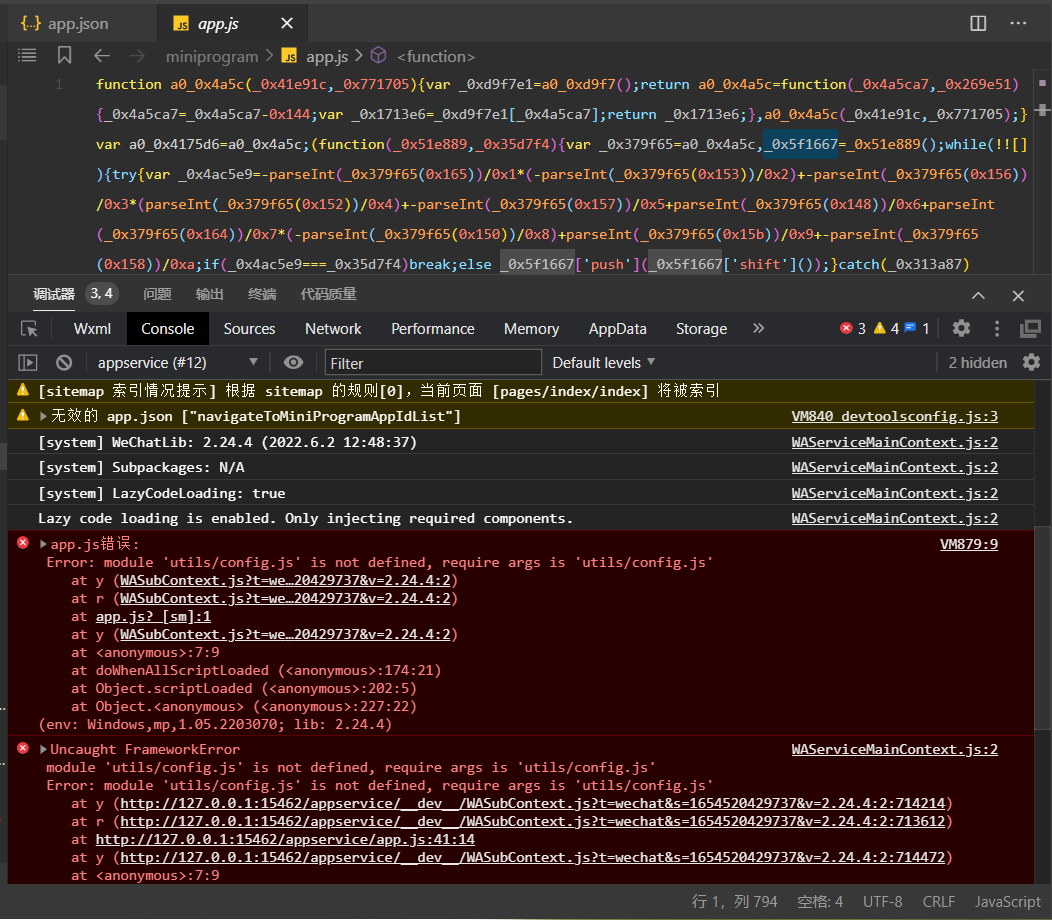The width and height of the screenshot is (1052, 920).
Task: Open the LazyCodeLoading row's WAServiceMainContext.js:2 link
Action: (894, 493)
